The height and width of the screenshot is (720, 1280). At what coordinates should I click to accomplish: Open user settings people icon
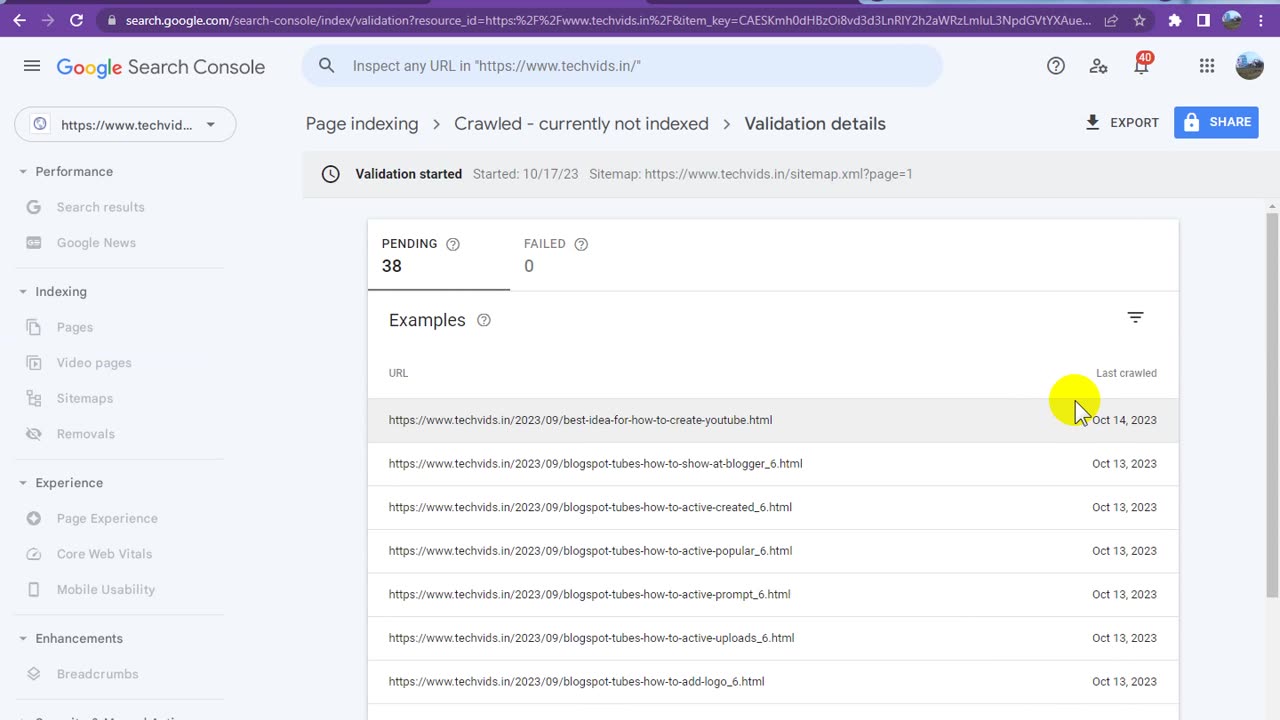(x=1098, y=66)
